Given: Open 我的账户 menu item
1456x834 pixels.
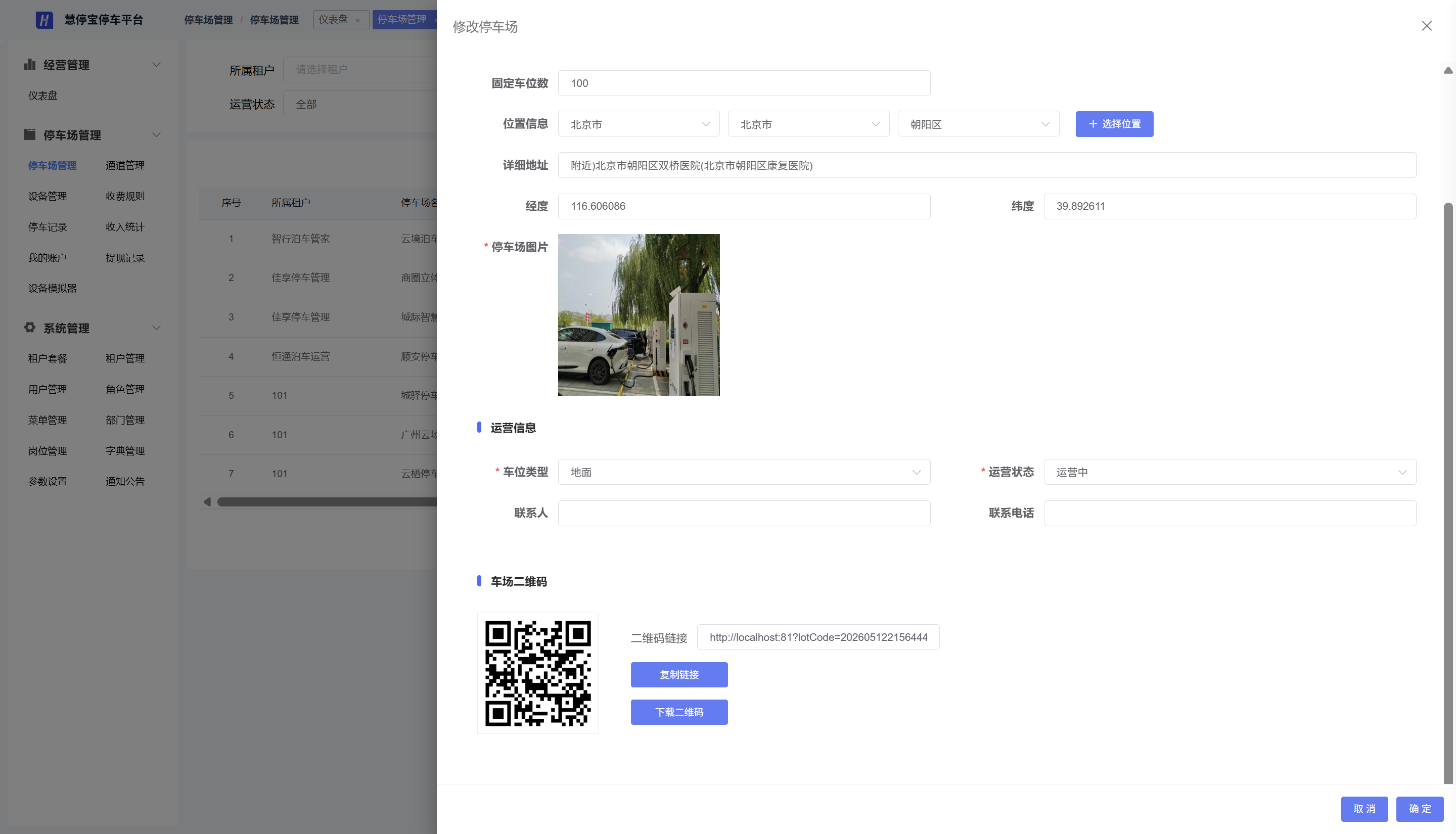Looking at the screenshot, I should 48,258.
